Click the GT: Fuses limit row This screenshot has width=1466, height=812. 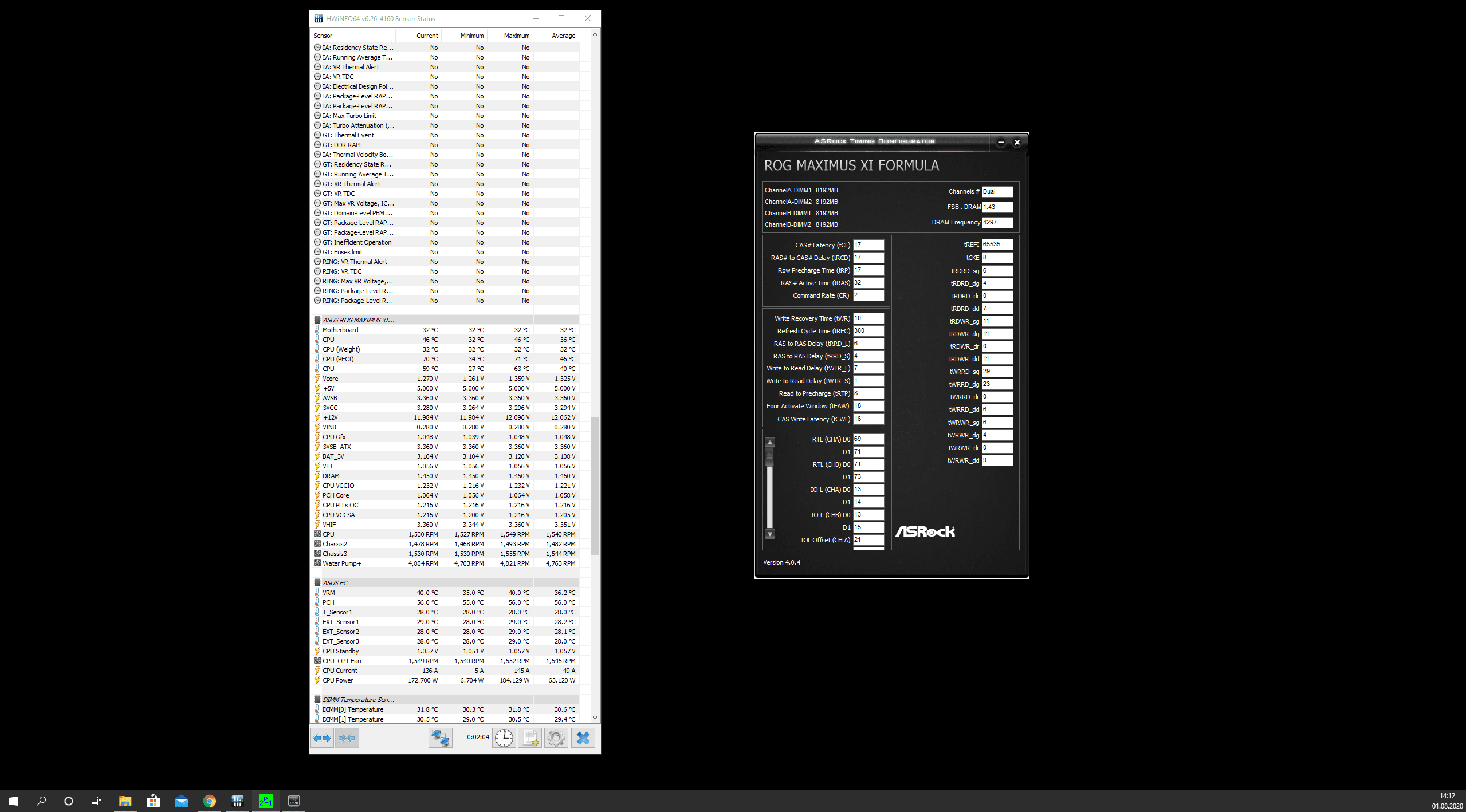pos(445,252)
